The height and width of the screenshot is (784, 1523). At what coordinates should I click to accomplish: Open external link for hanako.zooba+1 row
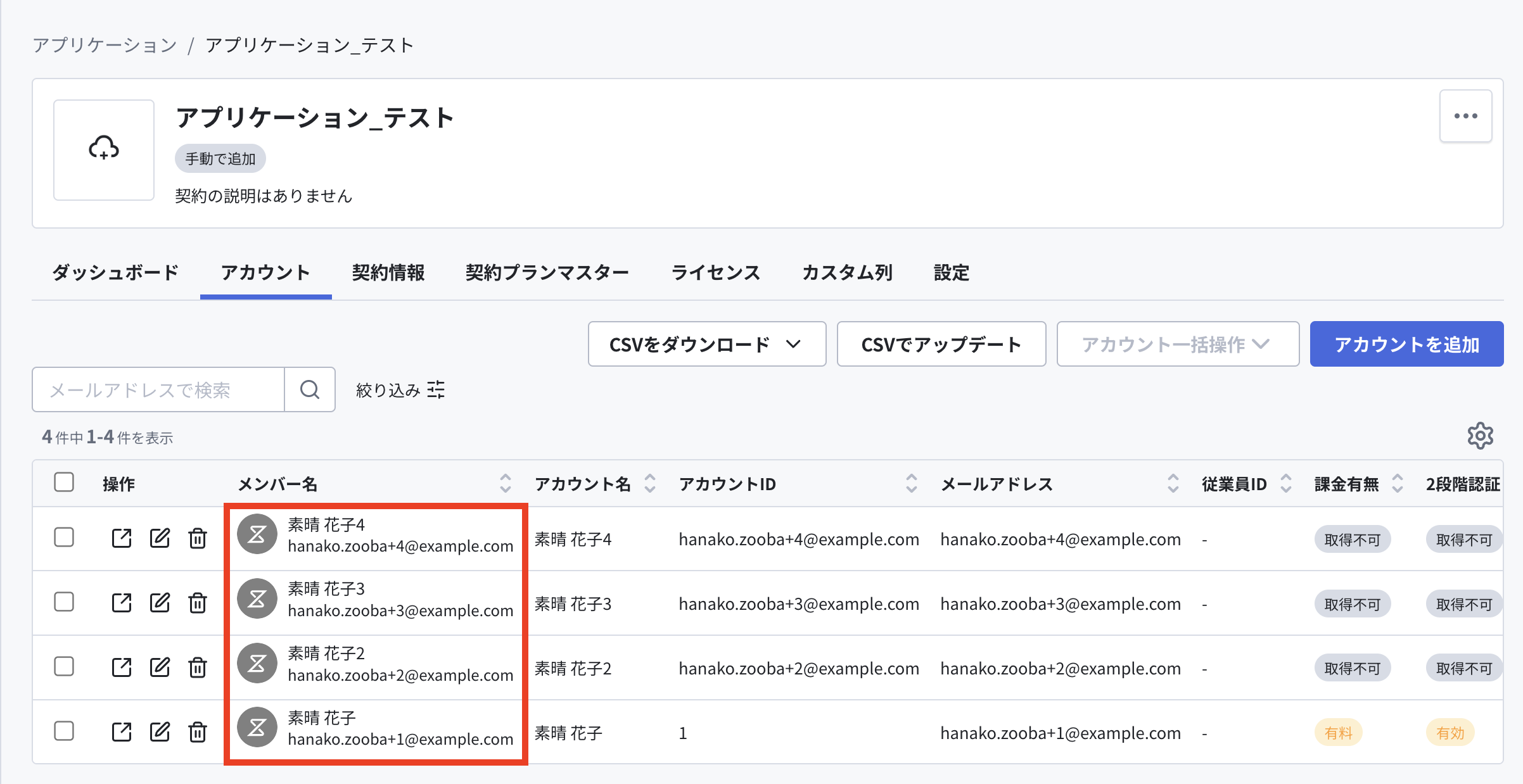[x=122, y=732]
